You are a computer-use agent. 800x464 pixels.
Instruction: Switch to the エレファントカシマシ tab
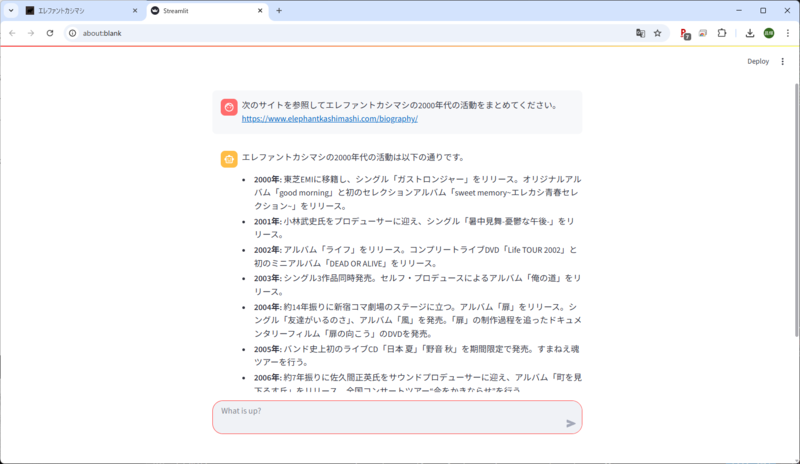coord(82,11)
